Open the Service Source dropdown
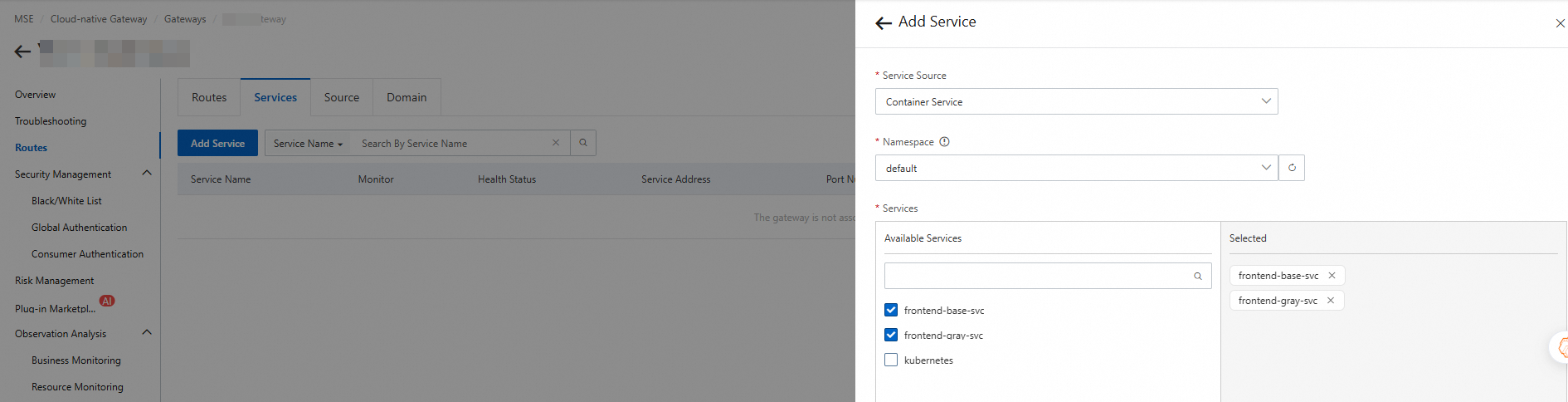The image size is (1568, 402). point(1076,101)
